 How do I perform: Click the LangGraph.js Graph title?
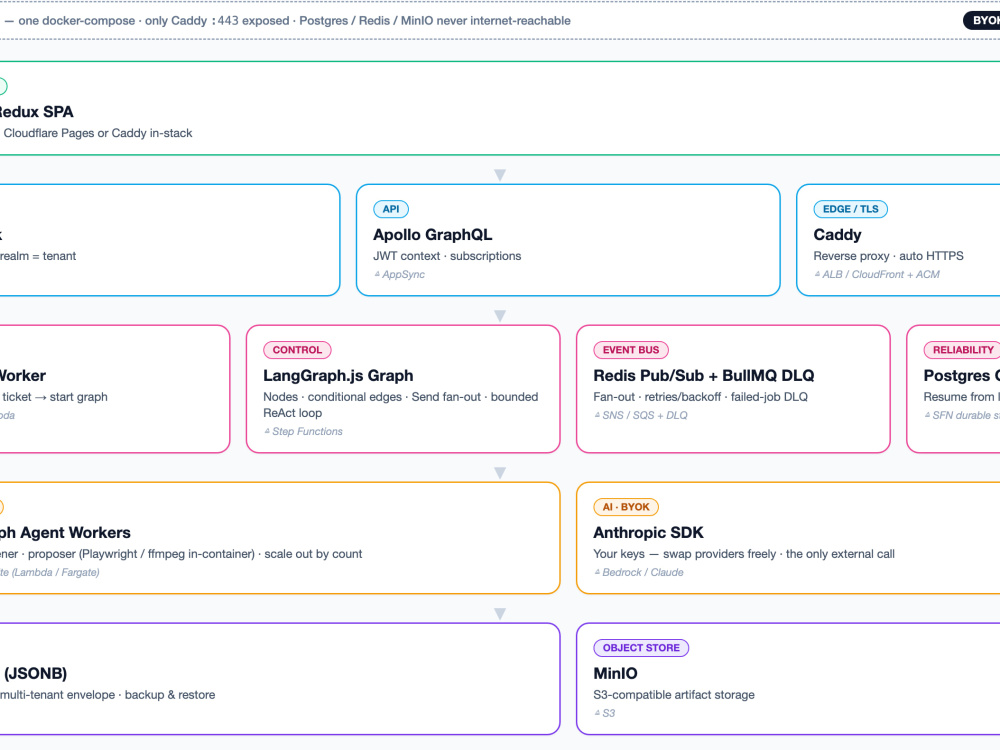pyautogui.click(x=338, y=376)
